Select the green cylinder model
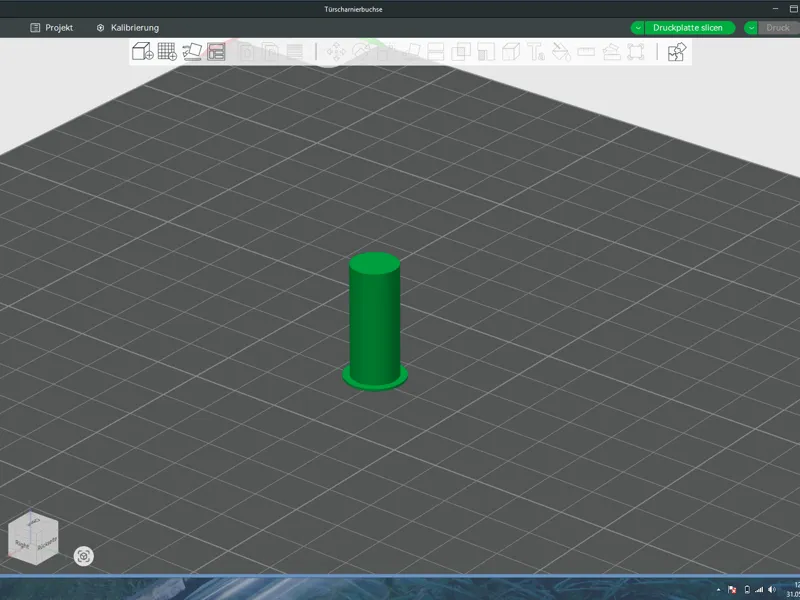 [374, 321]
